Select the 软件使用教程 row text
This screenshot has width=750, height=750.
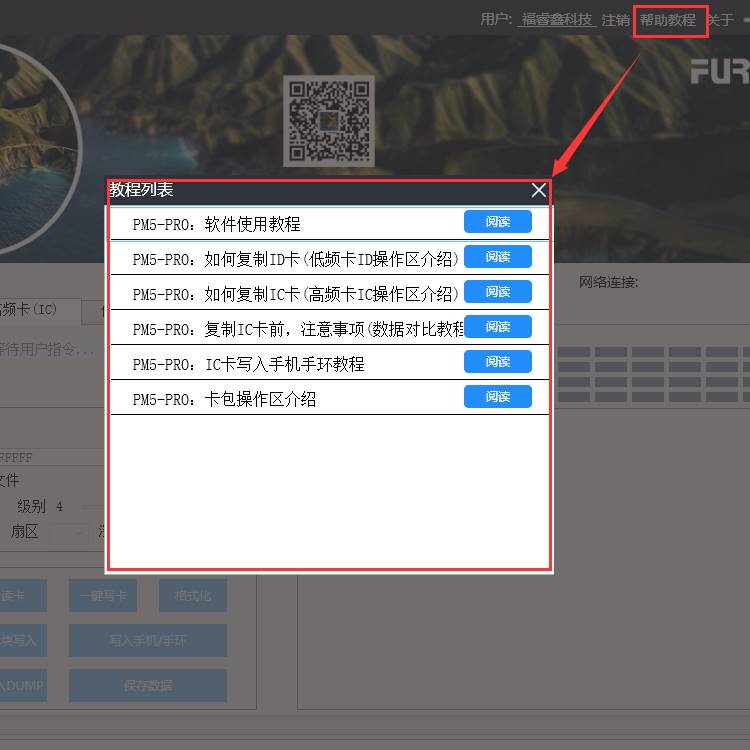point(216,224)
